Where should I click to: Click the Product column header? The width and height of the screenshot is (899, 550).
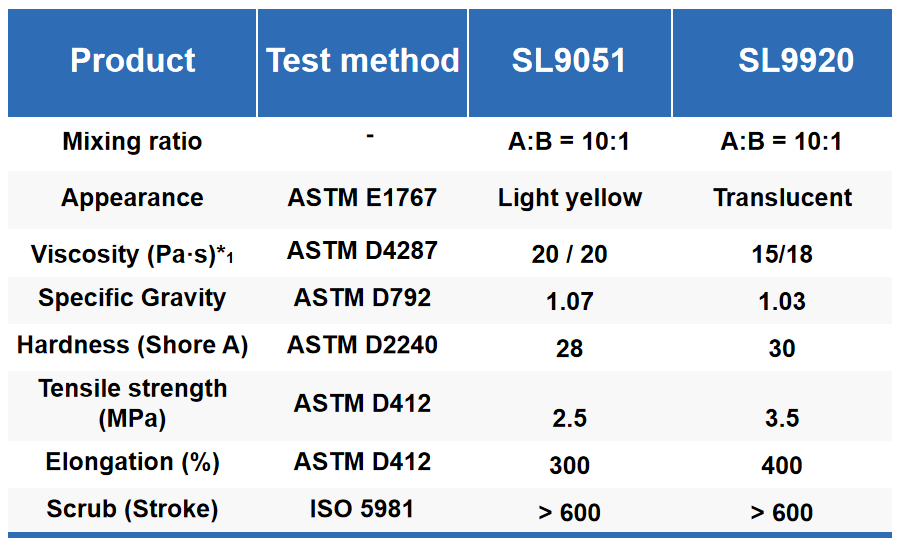[x=133, y=61]
